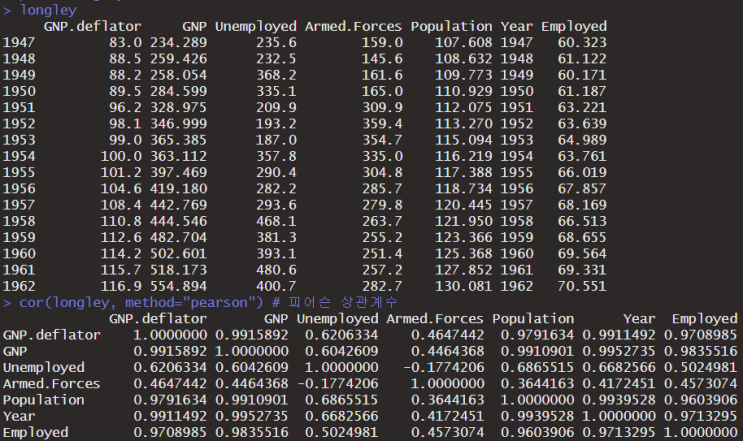Click Unemployed value 187.0 for 1953

(x=276, y=140)
